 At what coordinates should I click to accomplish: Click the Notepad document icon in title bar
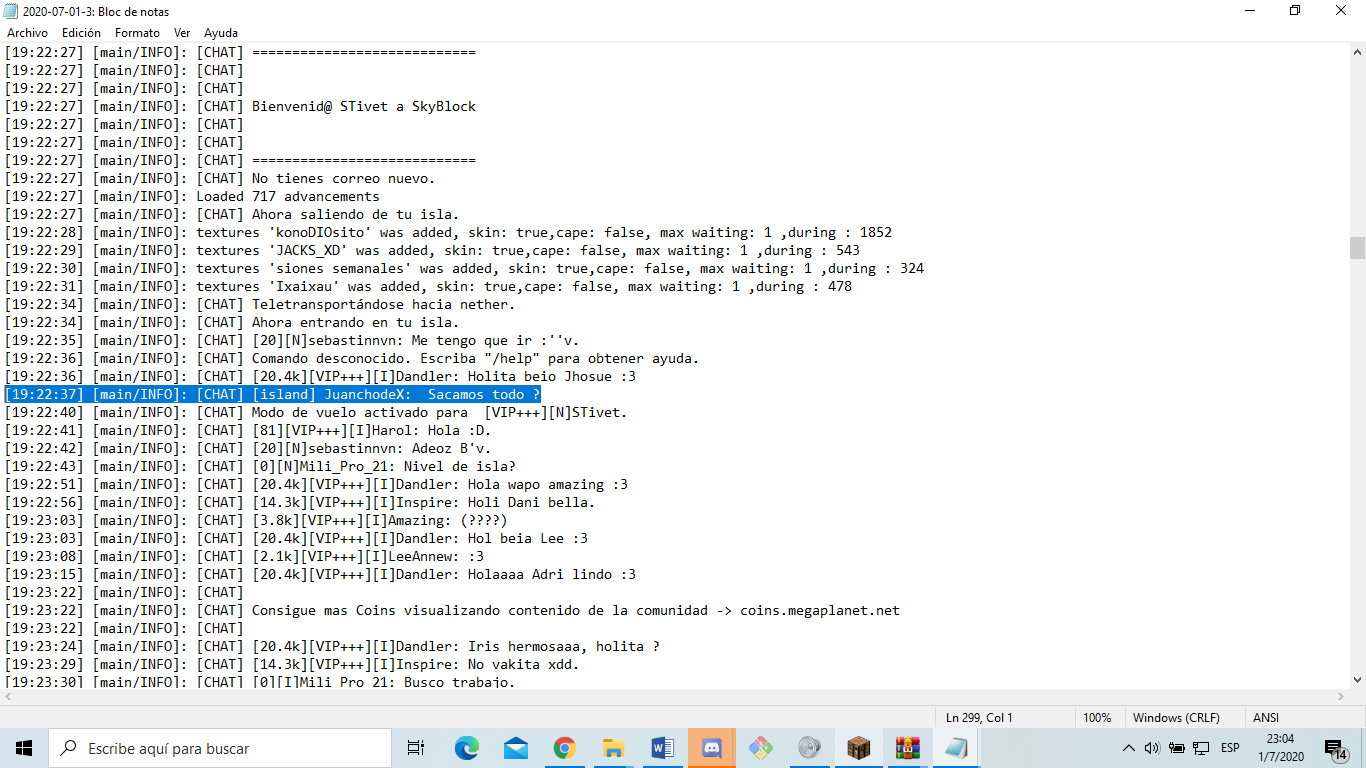pyautogui.click(x=11, y=11)
